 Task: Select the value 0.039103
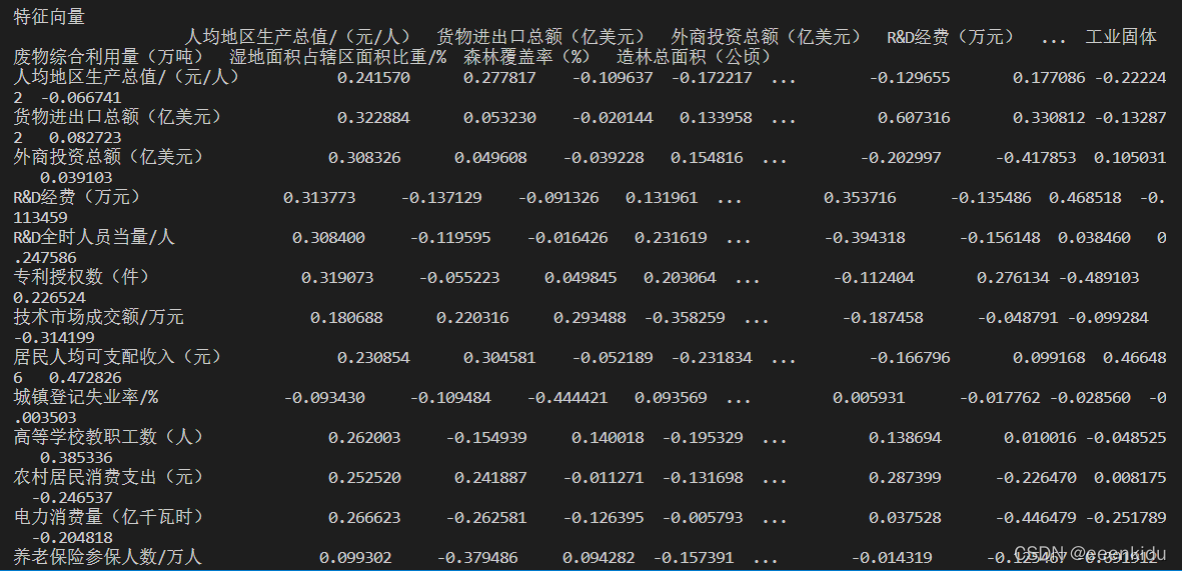click(76, 177)
